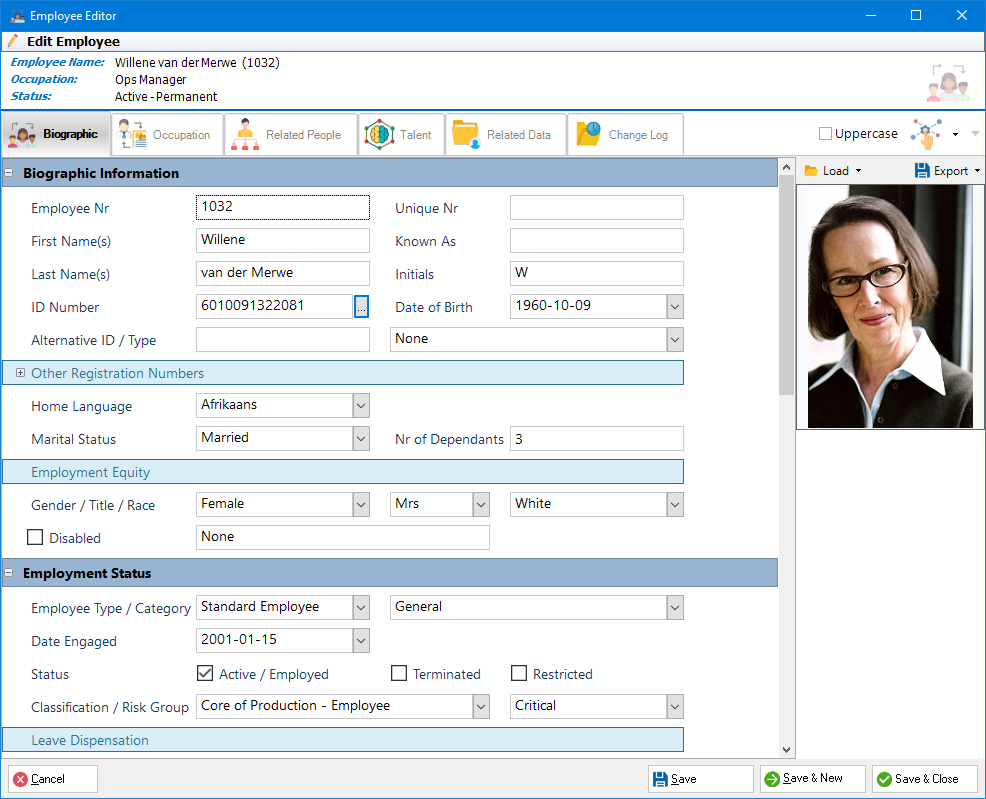Click the Known As input field
This screenshot has width=986, height=799.
[596, 241]
